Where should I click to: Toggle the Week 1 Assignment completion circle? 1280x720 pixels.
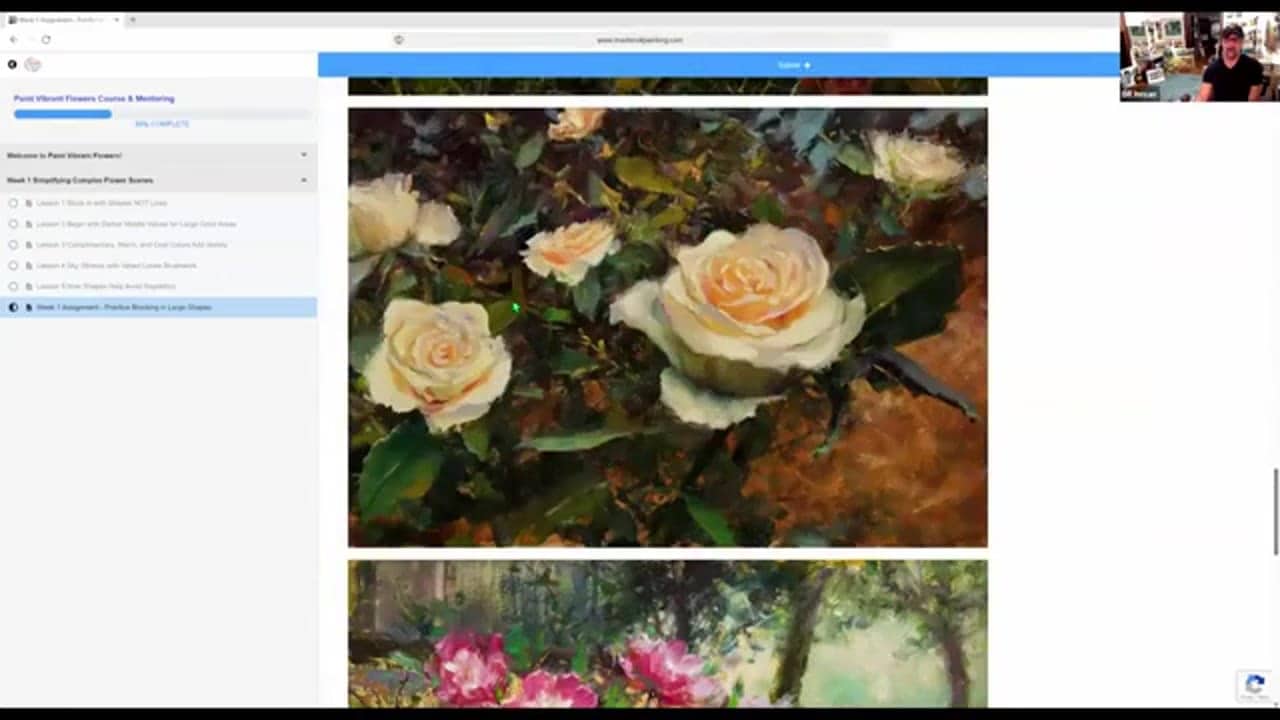coord(13,307)
